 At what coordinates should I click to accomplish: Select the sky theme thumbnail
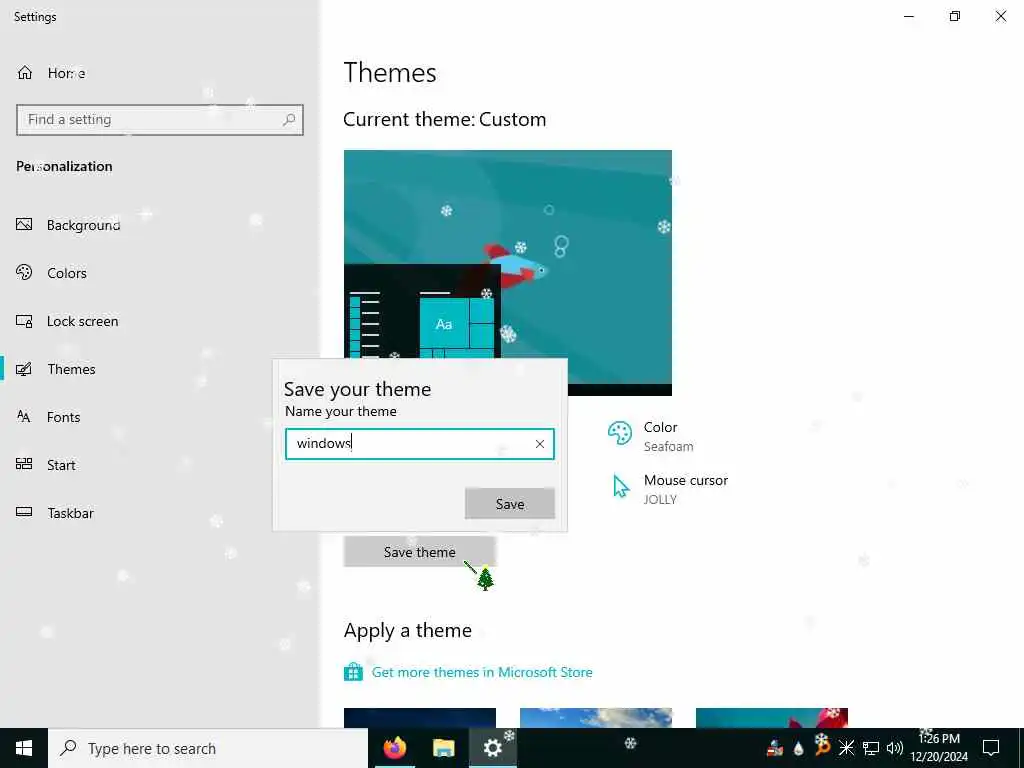(596, 718)
